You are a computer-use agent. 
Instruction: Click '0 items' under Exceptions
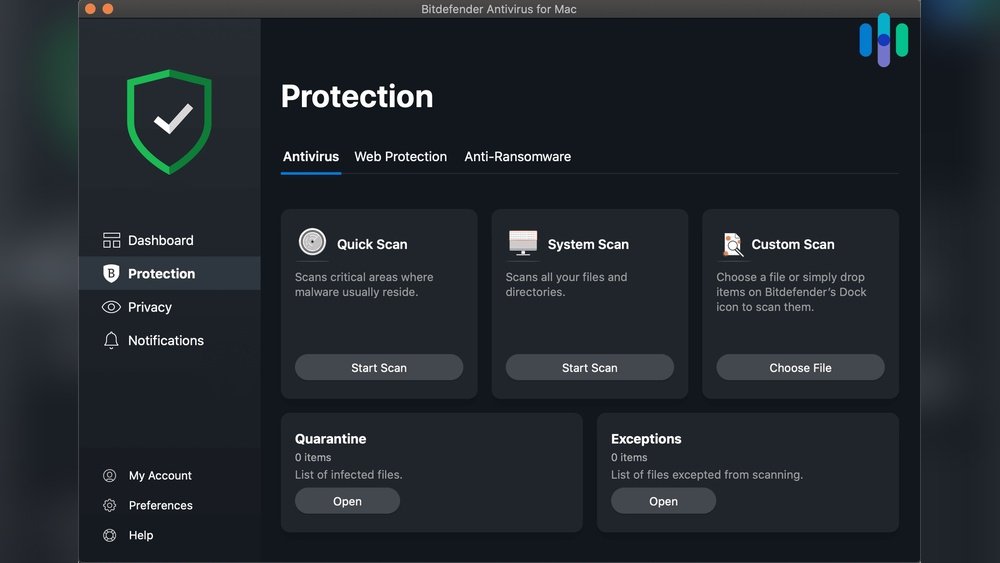click(629, 457)
